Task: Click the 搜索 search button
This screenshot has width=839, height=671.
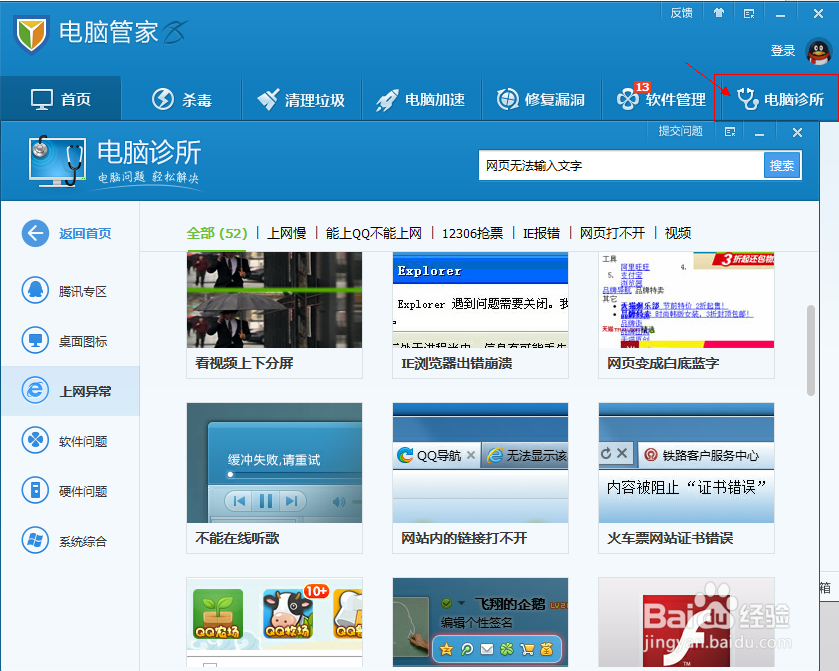Action: pos(782,165)
